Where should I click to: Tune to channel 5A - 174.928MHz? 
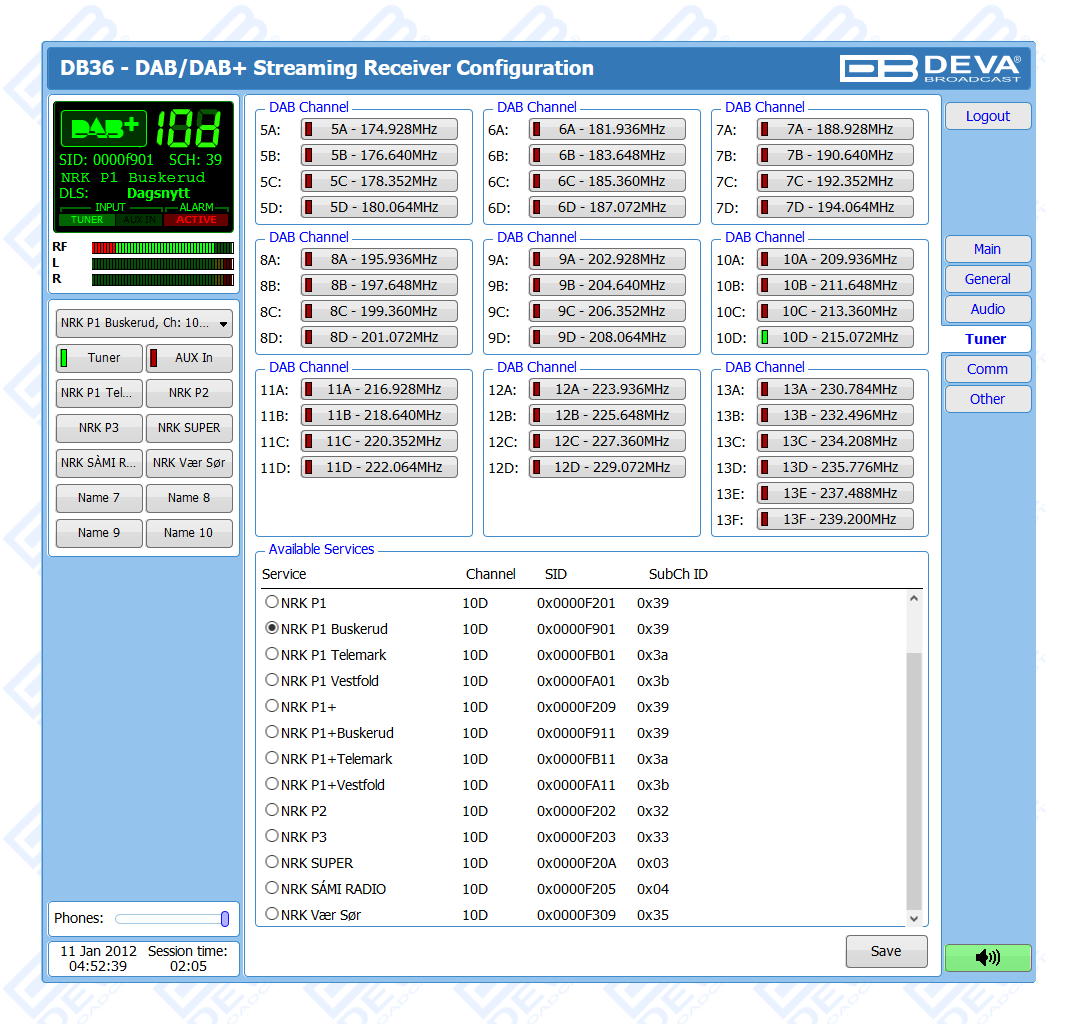379,129
